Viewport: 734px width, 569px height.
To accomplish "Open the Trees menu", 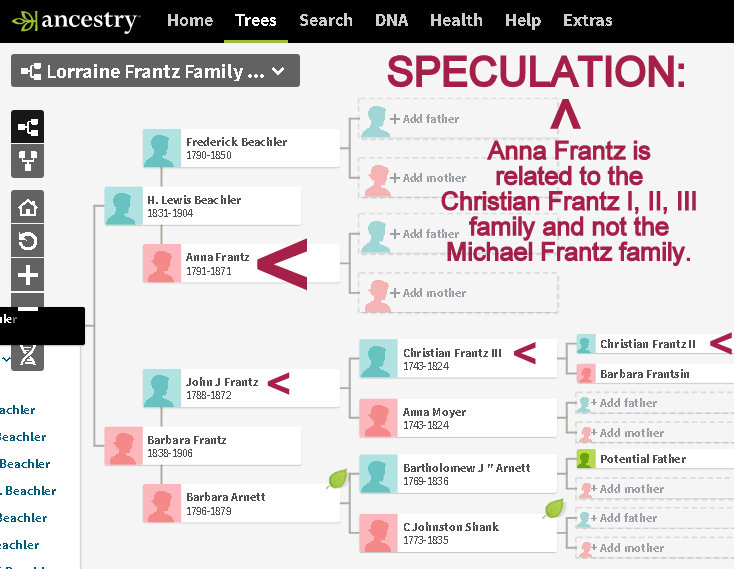I will [255, 20].
